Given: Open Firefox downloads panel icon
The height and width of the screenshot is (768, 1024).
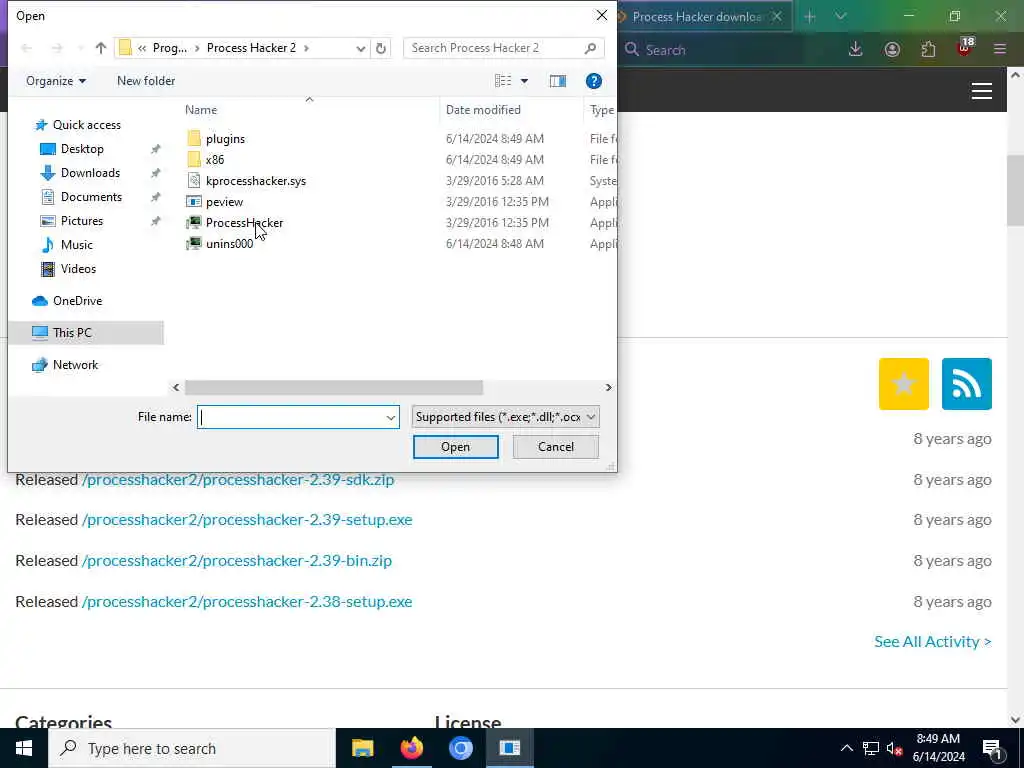Looking at the screenshot, I should (x=856, y=49).
